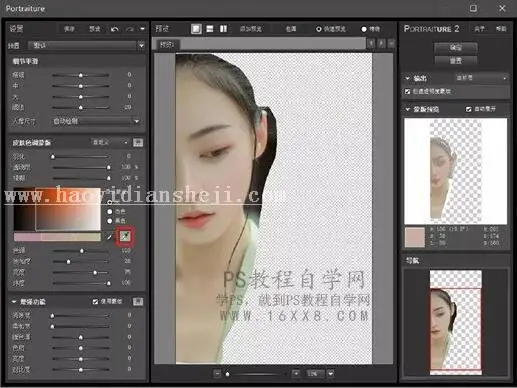Viewport: 517px width, 388px height.
Task: Open the preset drop-down showing default
Action: coord(87,45)
